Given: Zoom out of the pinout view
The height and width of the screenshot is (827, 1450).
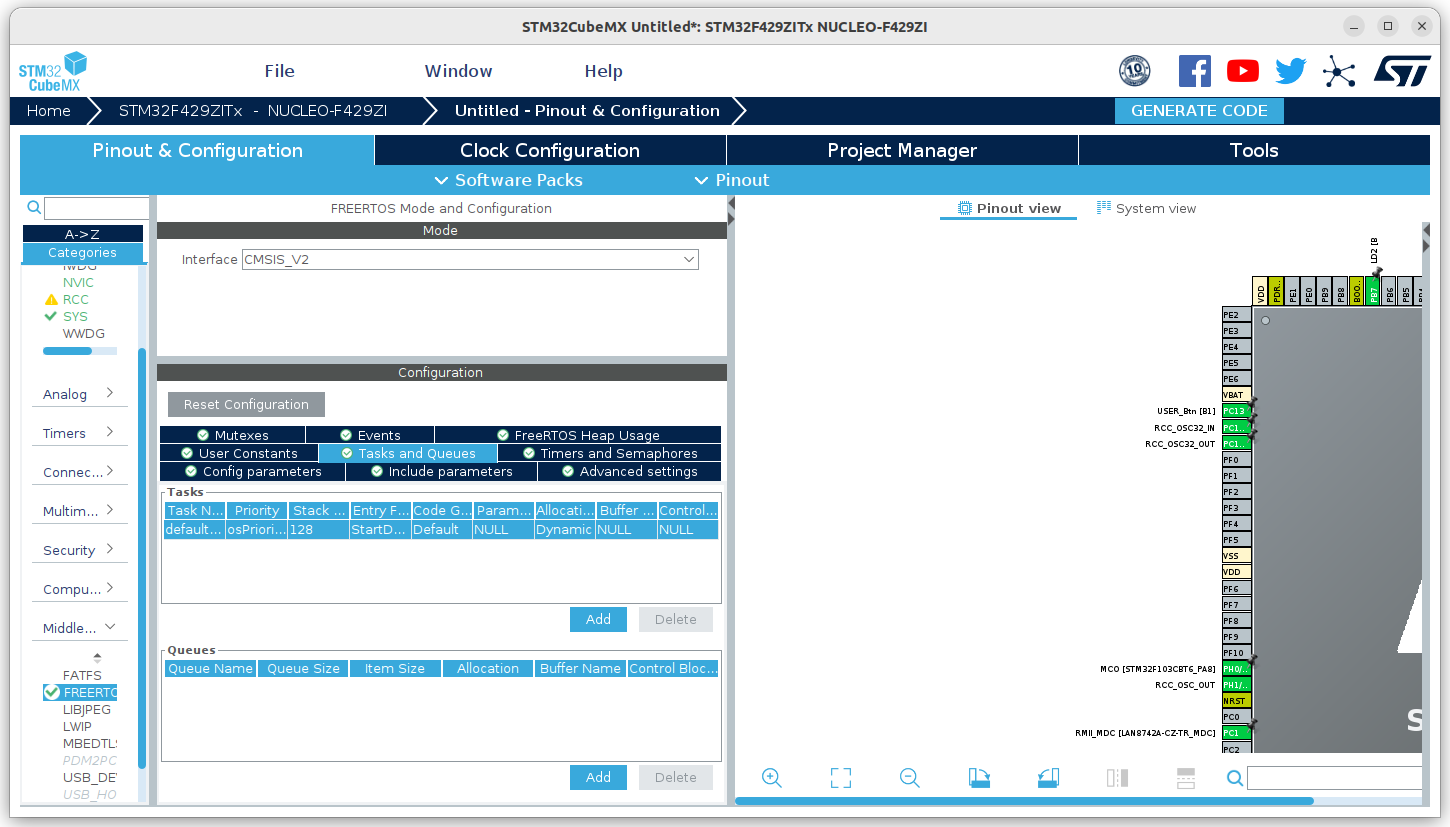Looking at the screenshot, I should 909,778.
